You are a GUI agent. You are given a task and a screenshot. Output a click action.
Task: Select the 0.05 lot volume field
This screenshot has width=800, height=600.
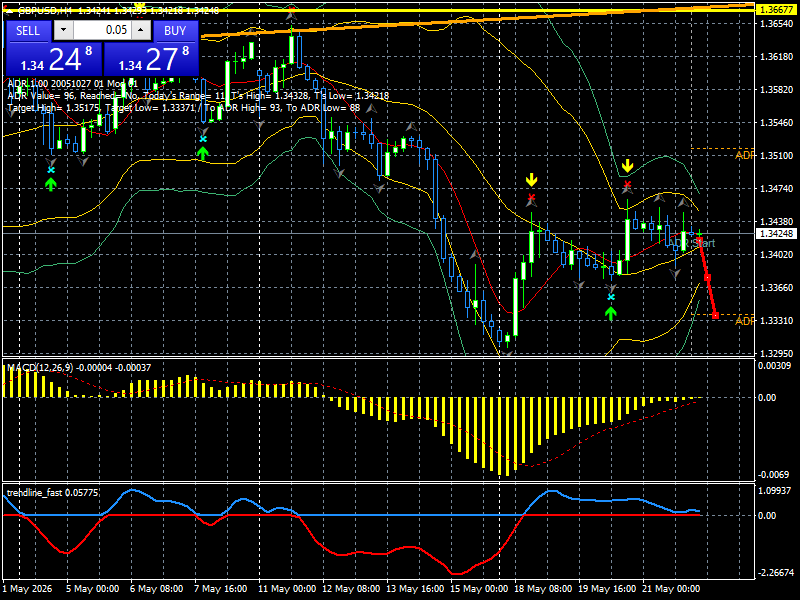coord(102,30)
